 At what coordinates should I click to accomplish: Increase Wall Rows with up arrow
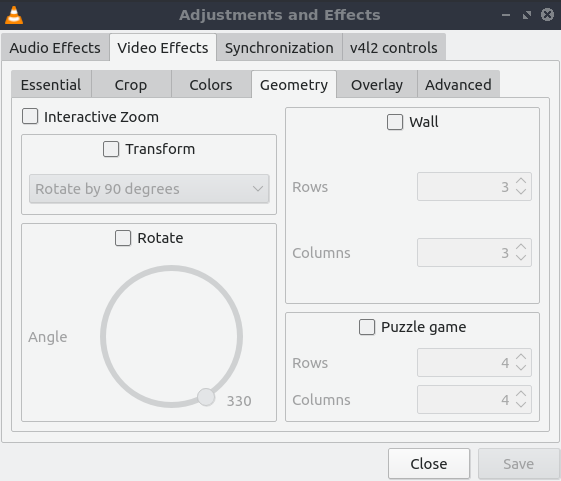point(521,181)
